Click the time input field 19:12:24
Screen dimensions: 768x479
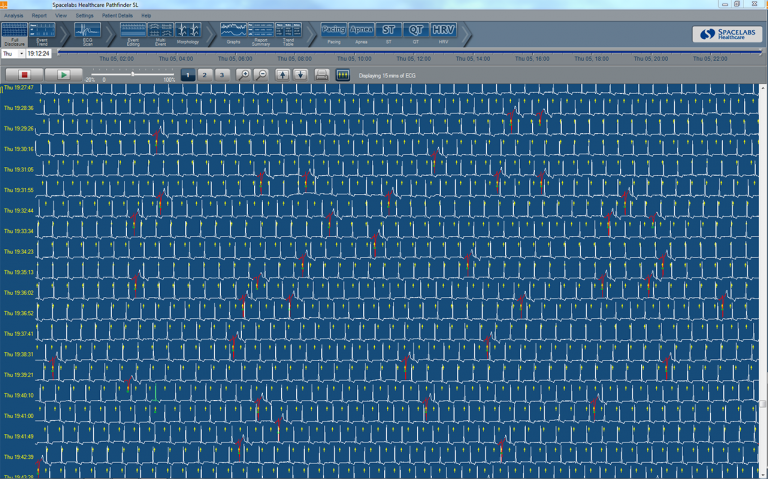click(x=39, y=54)
